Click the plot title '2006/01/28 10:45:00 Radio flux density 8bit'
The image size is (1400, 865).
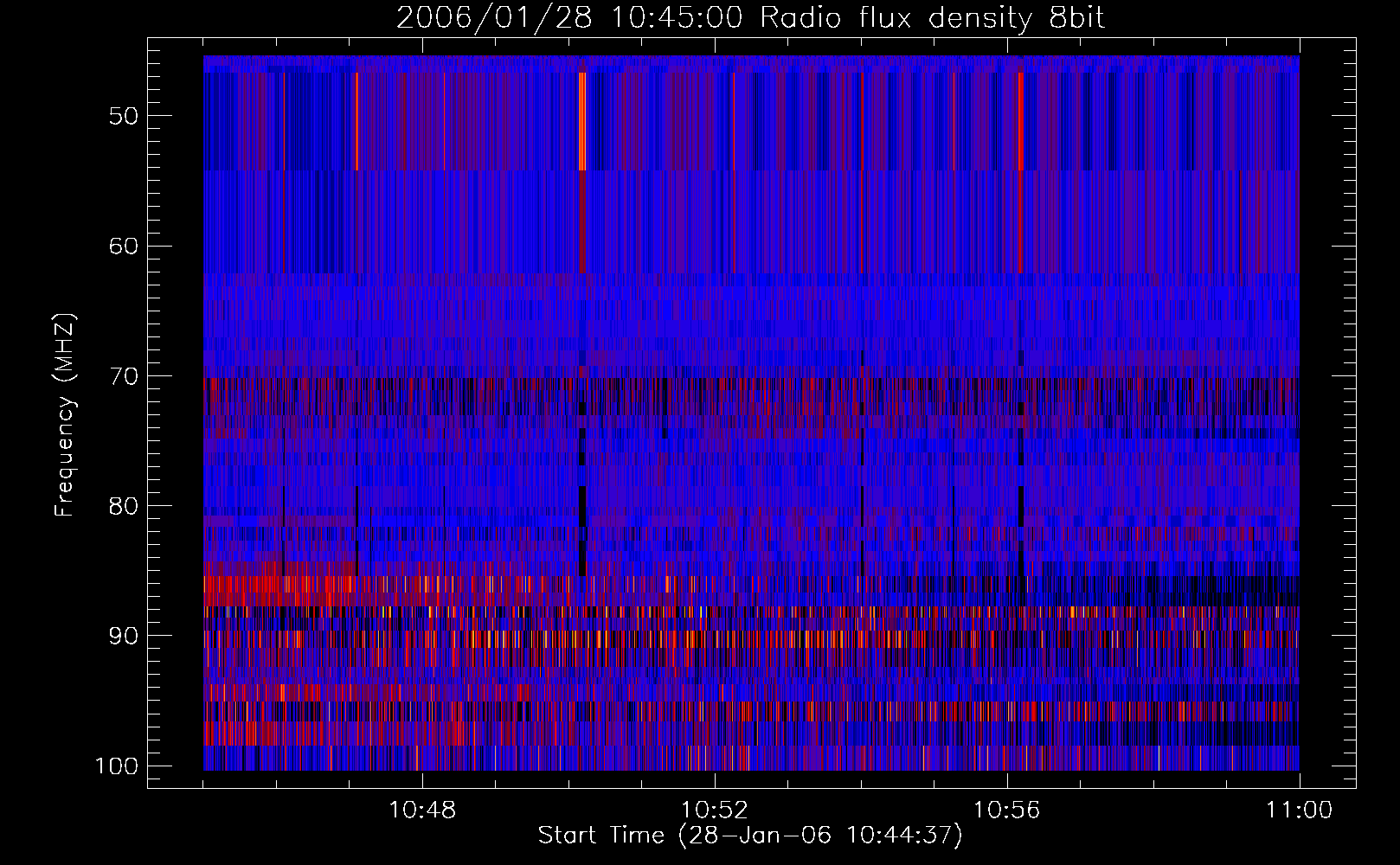[750, 18]
